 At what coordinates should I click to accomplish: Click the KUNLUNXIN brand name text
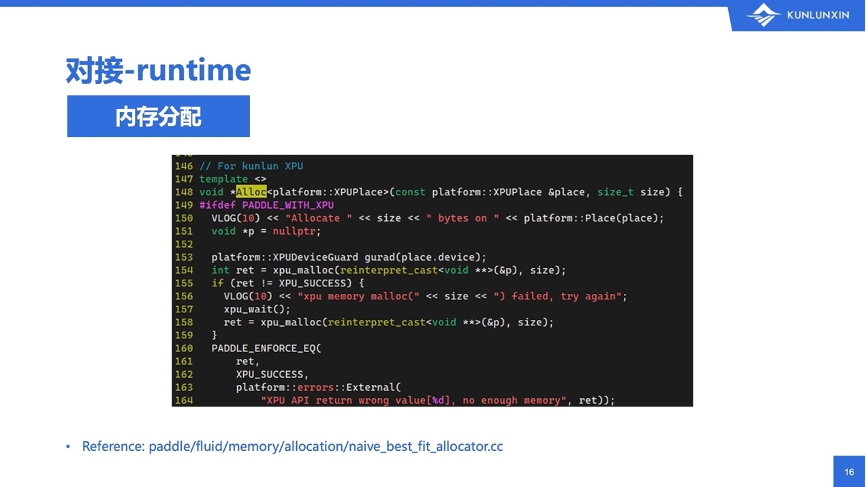(x=818, y=15)
